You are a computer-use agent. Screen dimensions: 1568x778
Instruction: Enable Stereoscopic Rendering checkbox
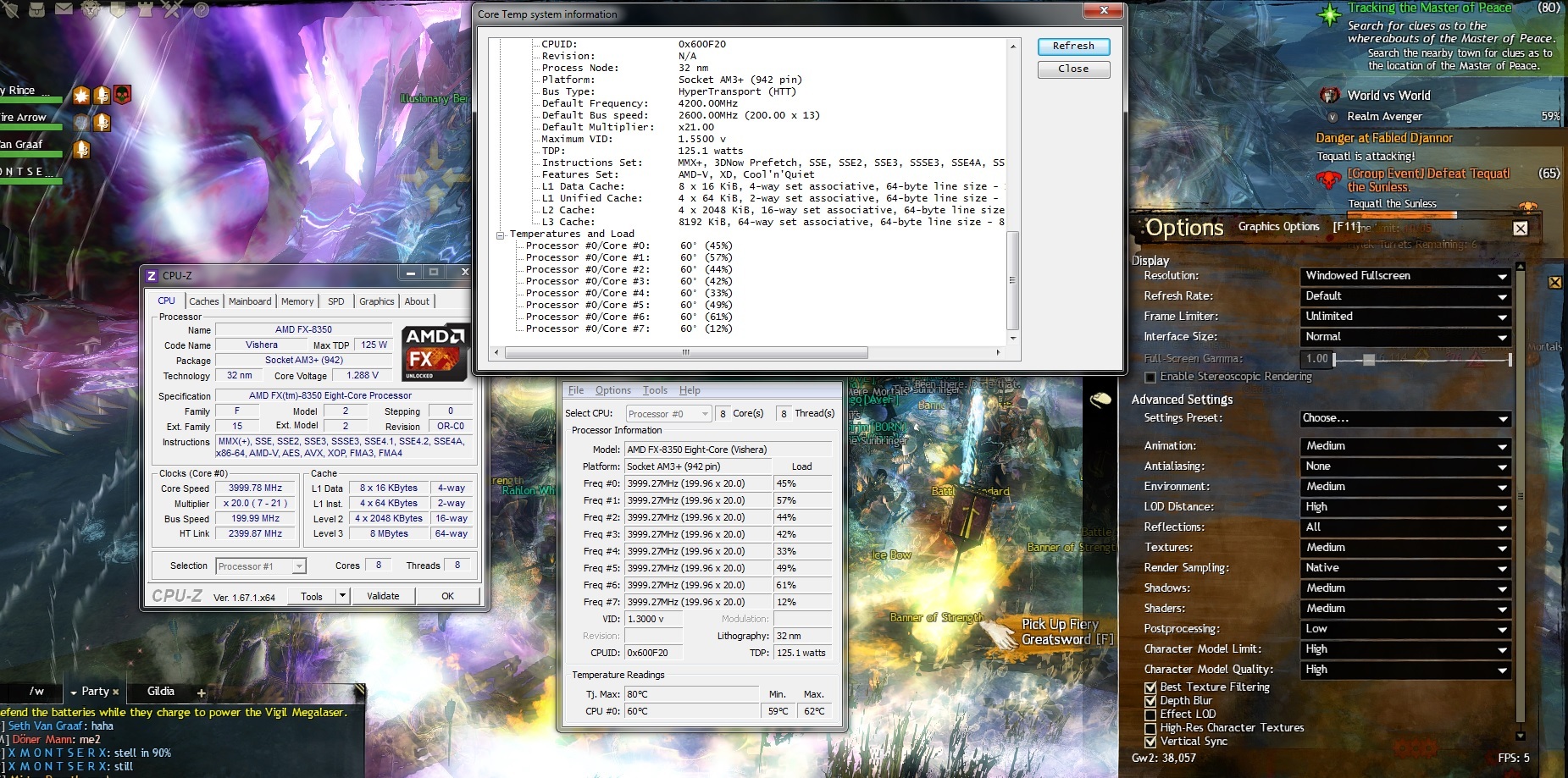click(x=1150, y=377)
